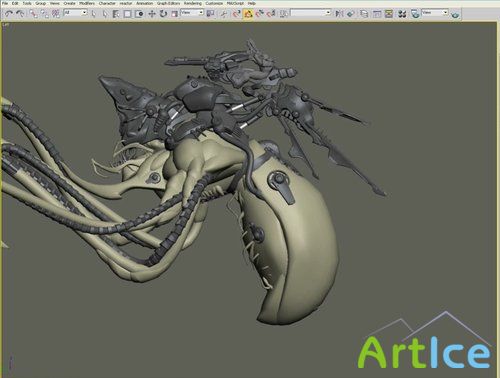The width and height of the screenshot is (500, 378).
Task: Open the Group menu
Action: click(x=41, y=3)
